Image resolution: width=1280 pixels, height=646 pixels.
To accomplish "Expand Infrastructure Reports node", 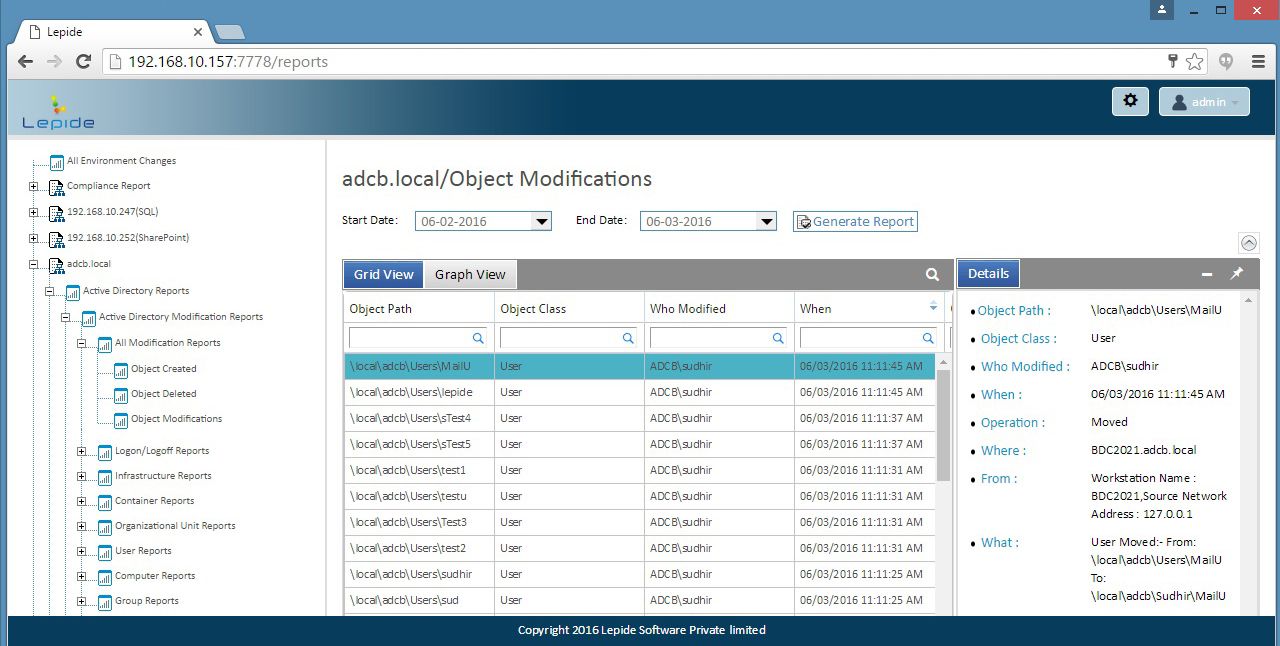I will coord(82,476).
